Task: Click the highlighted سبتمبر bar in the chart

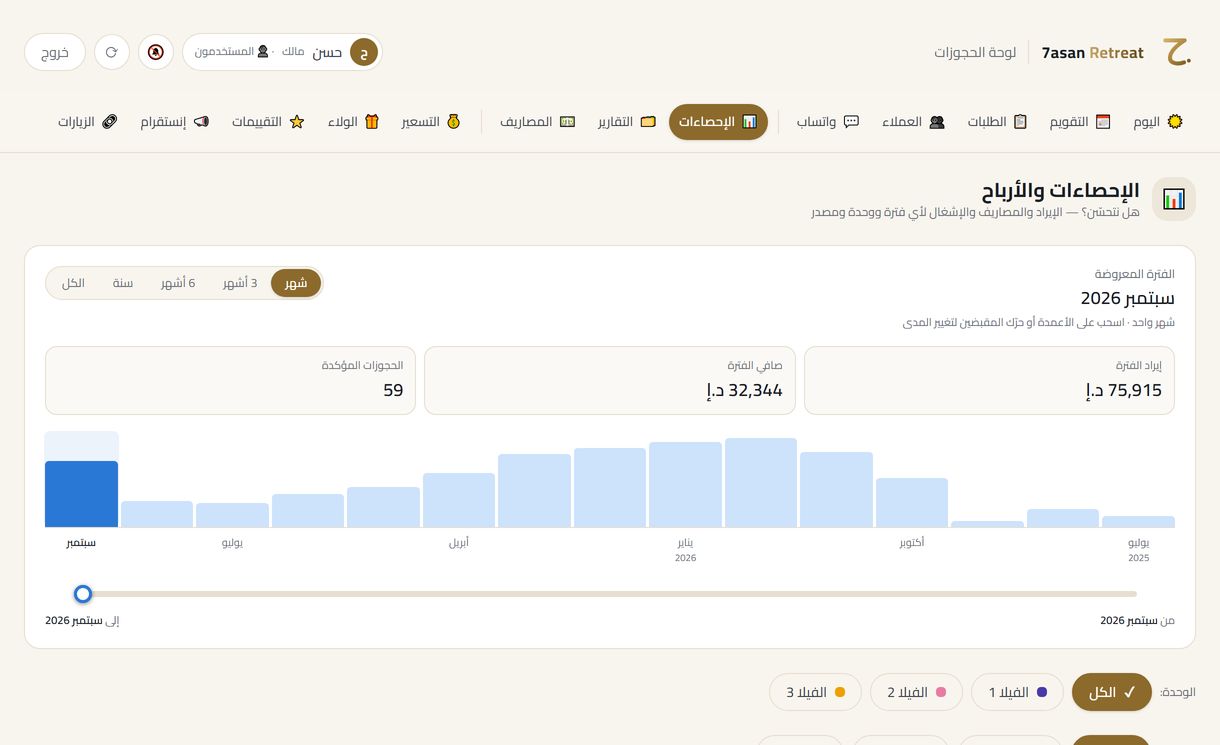Action: 81,494
